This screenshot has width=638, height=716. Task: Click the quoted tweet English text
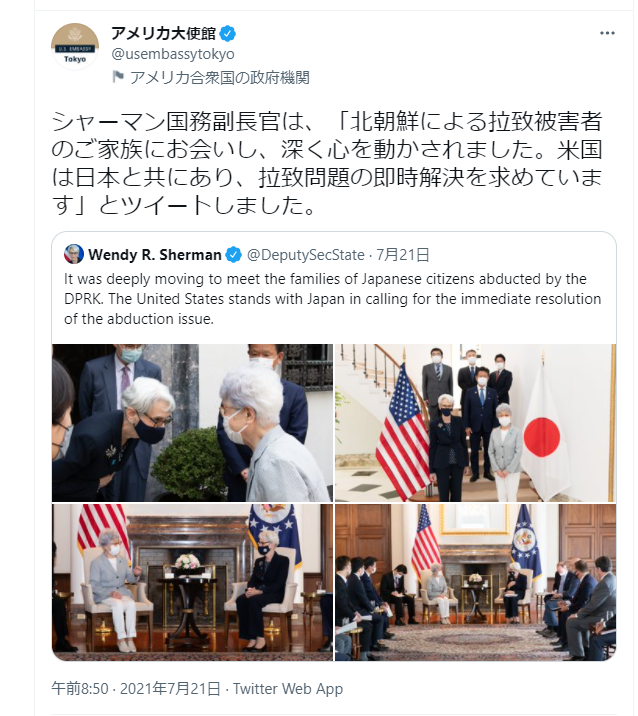pyautogui.click(x=332, y=299)
